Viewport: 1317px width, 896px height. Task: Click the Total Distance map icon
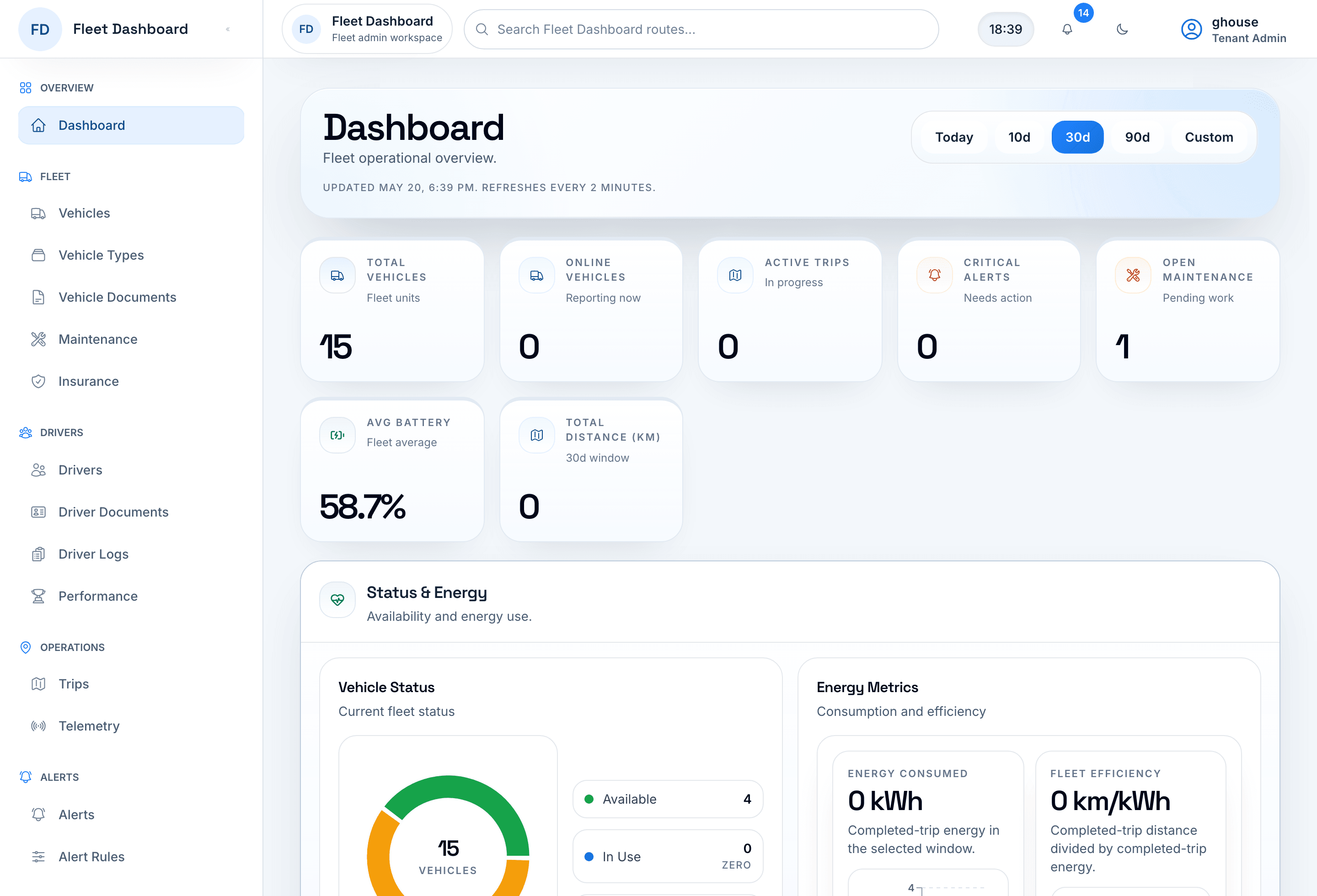536,435
